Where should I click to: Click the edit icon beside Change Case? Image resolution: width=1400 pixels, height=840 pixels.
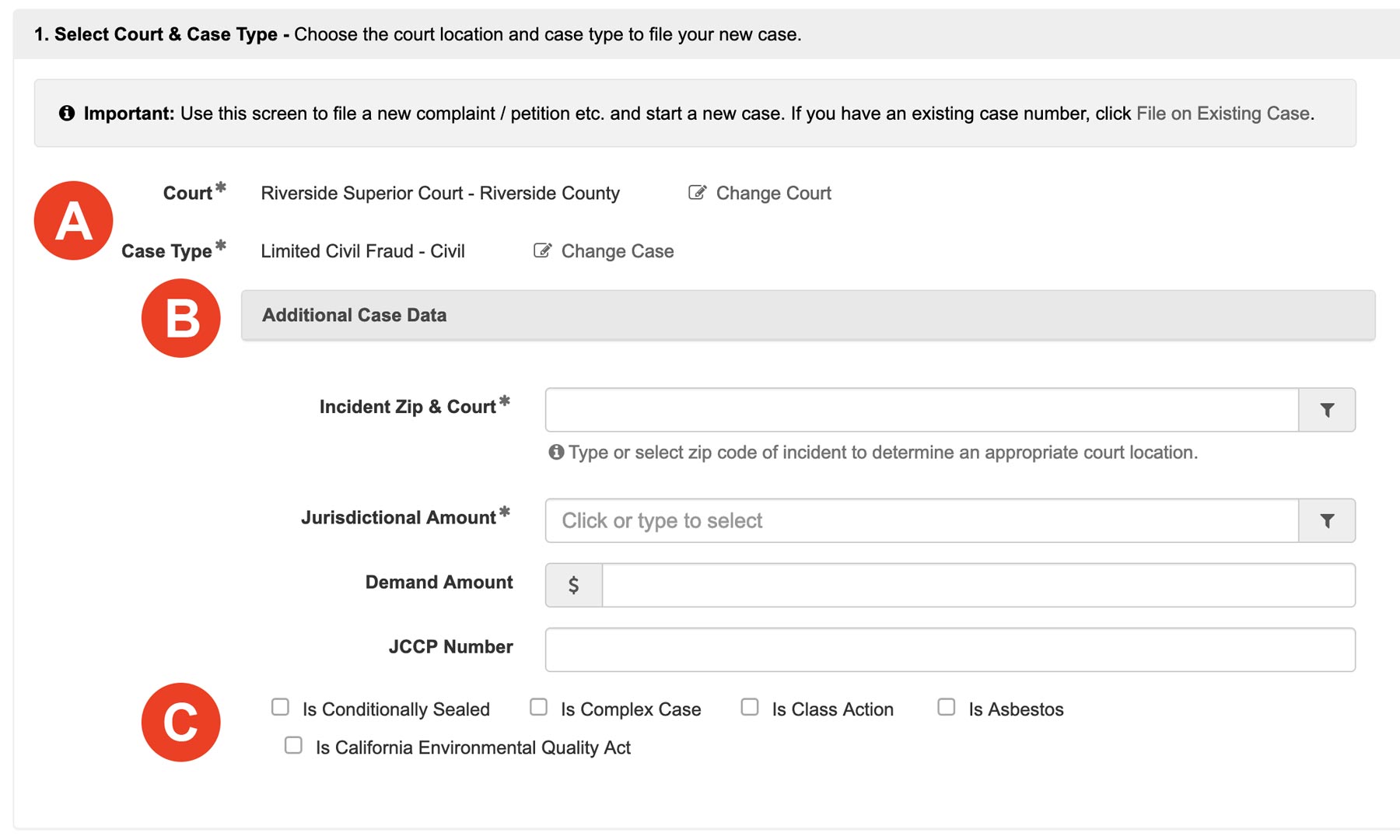(x=543, y=250)
